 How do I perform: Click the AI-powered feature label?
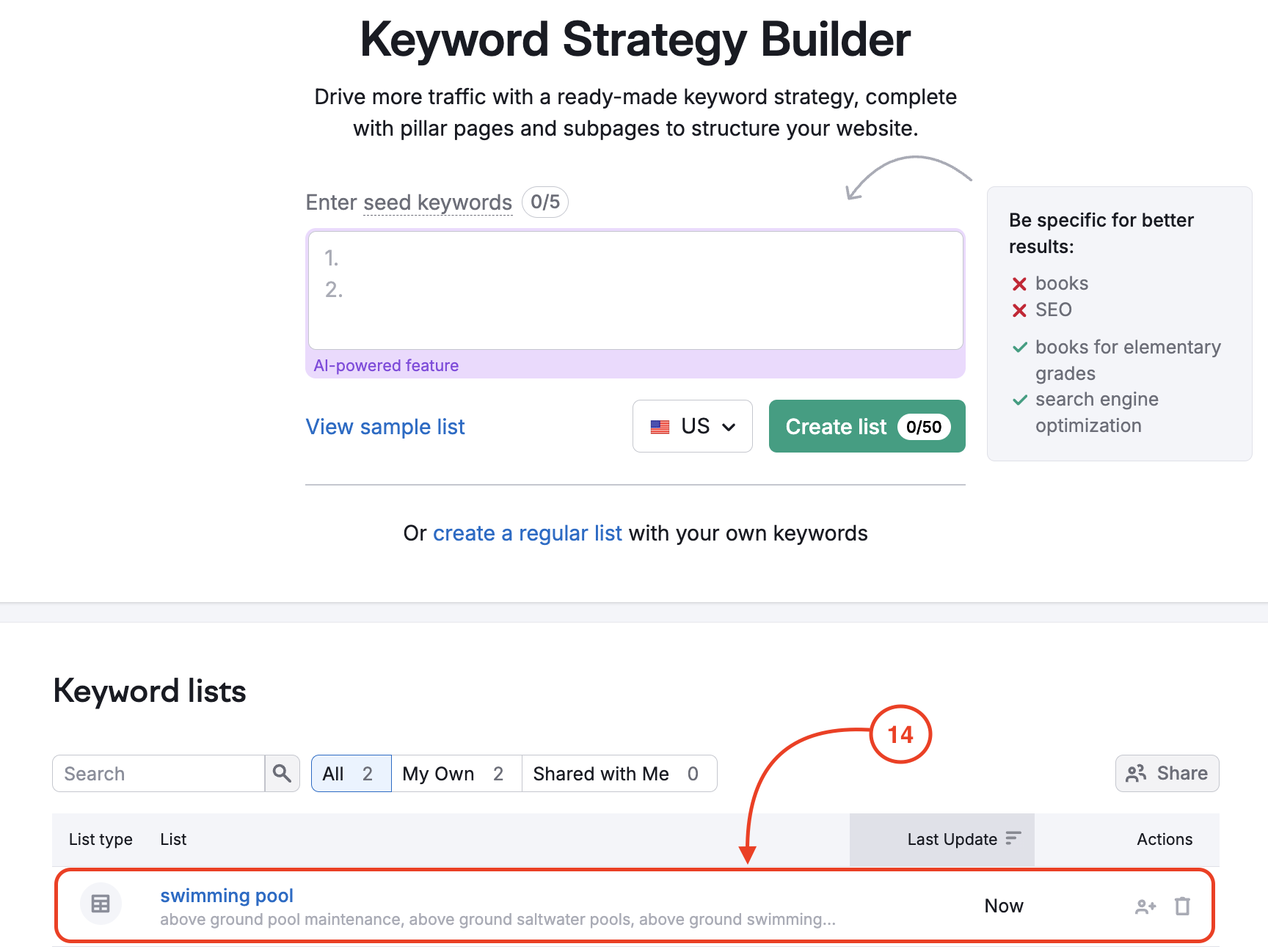(385, 365)
